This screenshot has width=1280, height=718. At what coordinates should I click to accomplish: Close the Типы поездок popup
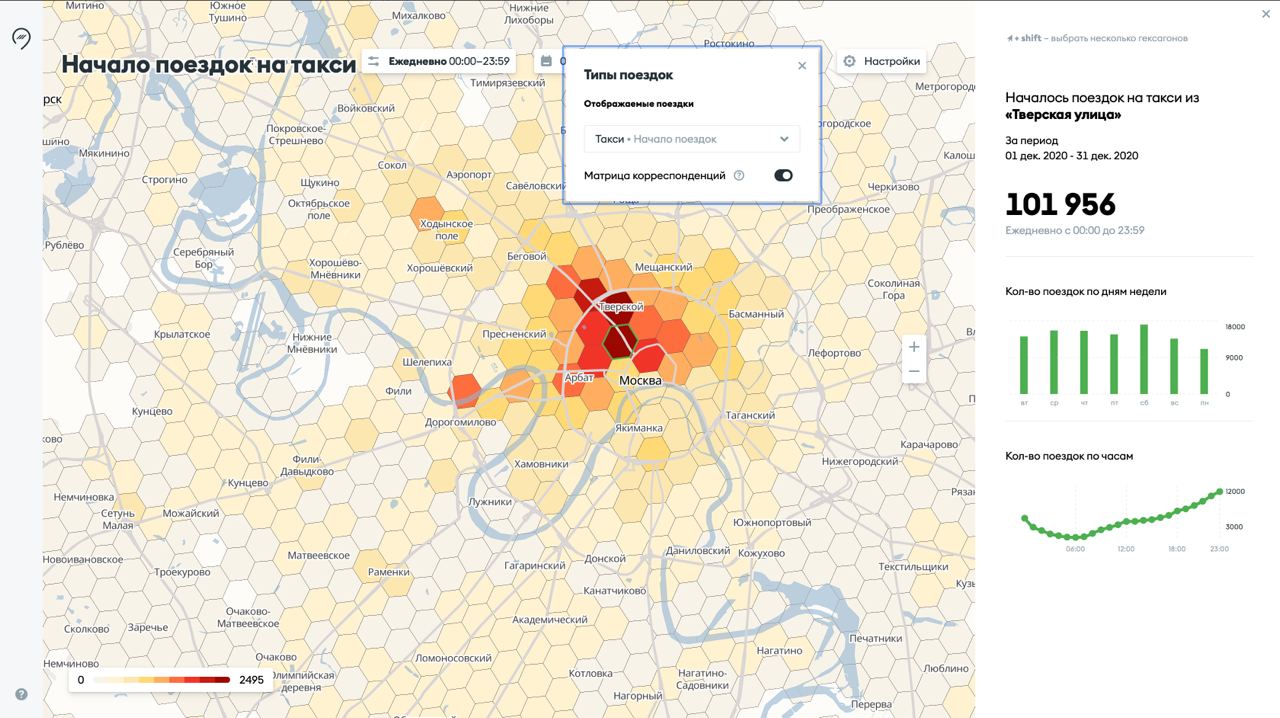coord(801,66)
